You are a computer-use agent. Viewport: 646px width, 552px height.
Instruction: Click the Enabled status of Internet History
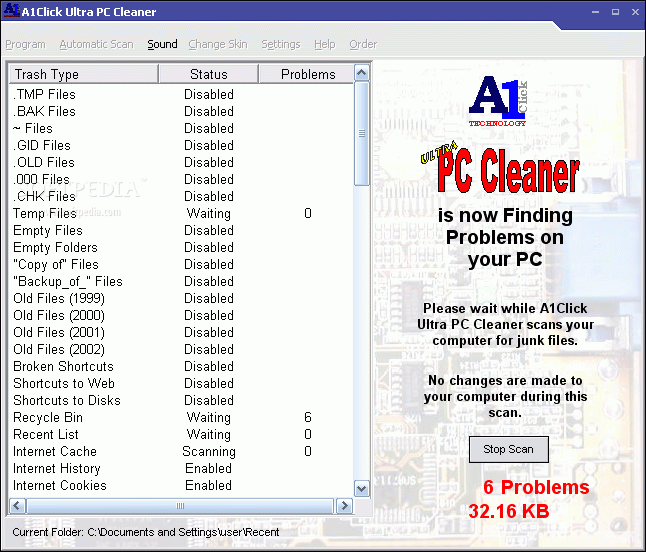point(208,468)
